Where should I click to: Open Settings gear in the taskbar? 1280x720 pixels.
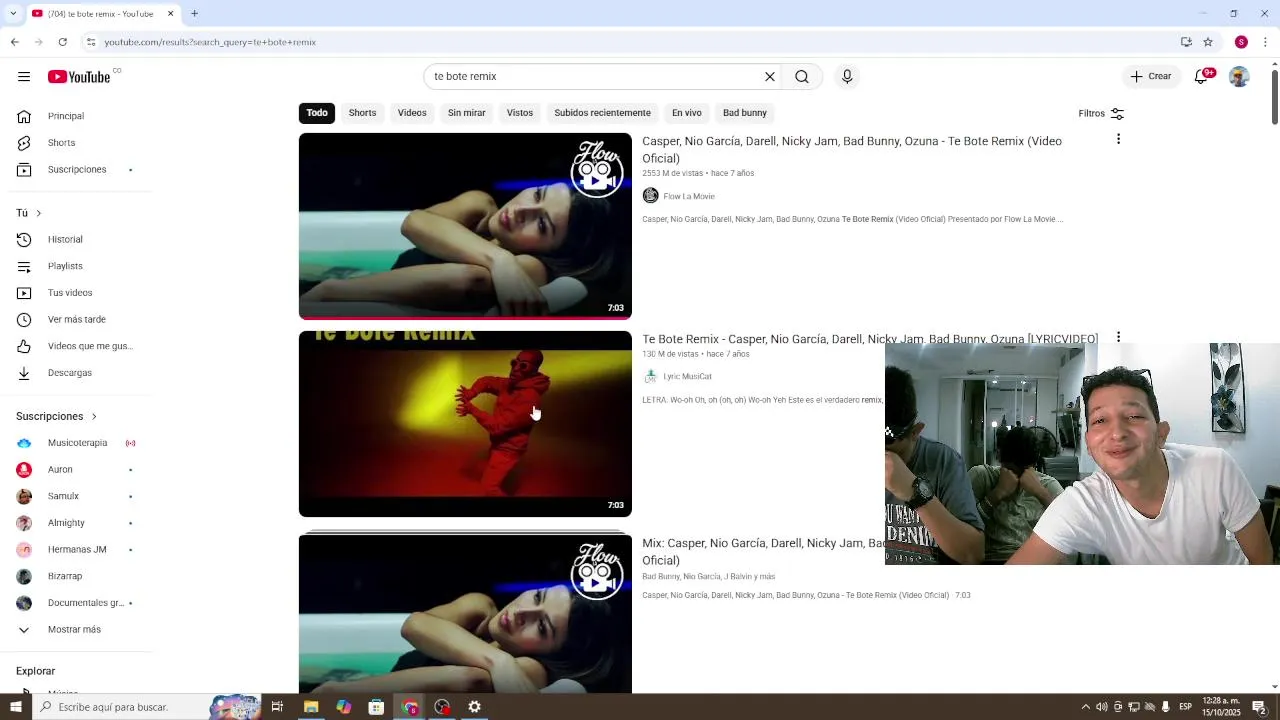474,707
